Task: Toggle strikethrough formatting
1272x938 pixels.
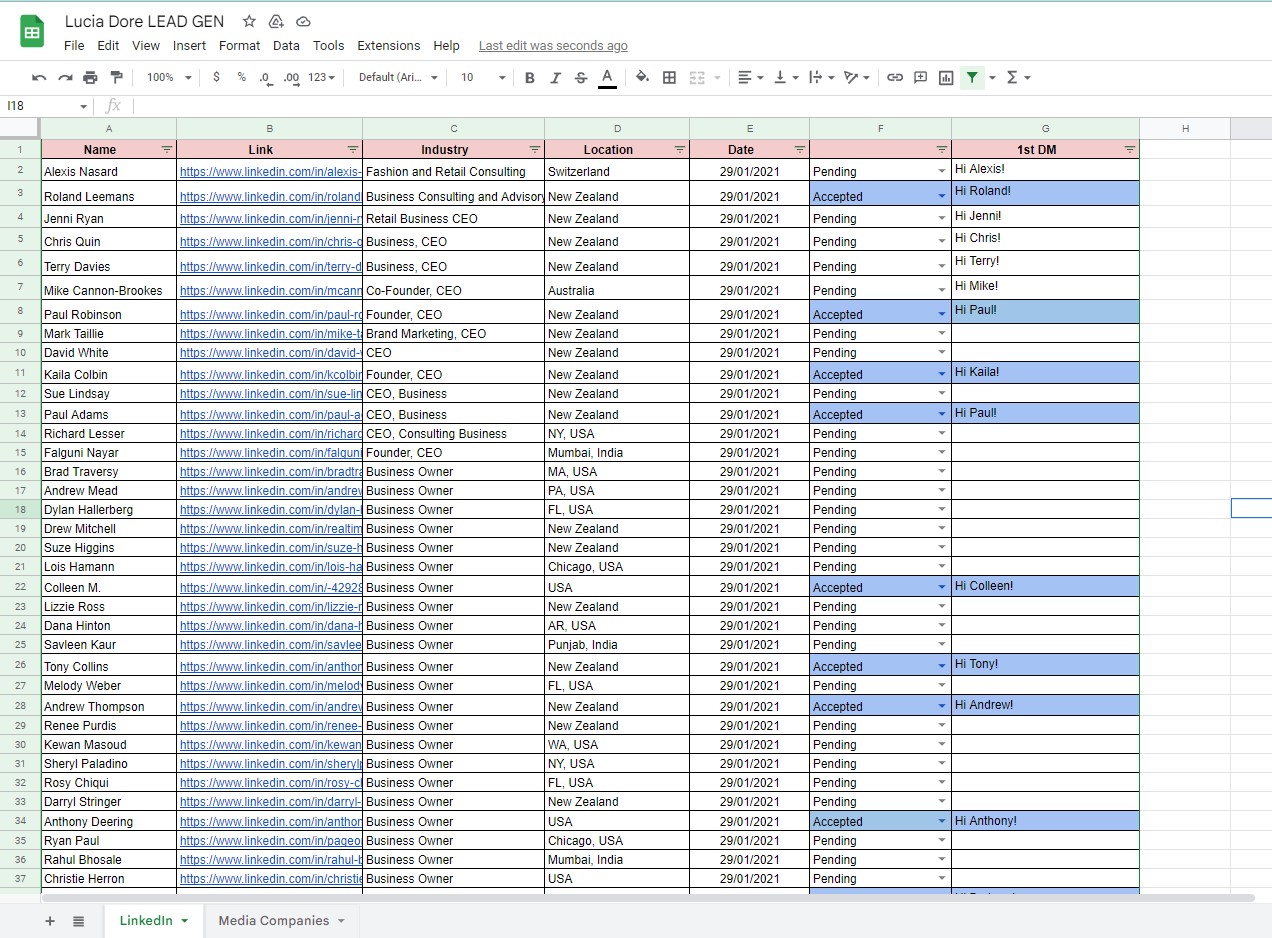Action: point(581,78)
